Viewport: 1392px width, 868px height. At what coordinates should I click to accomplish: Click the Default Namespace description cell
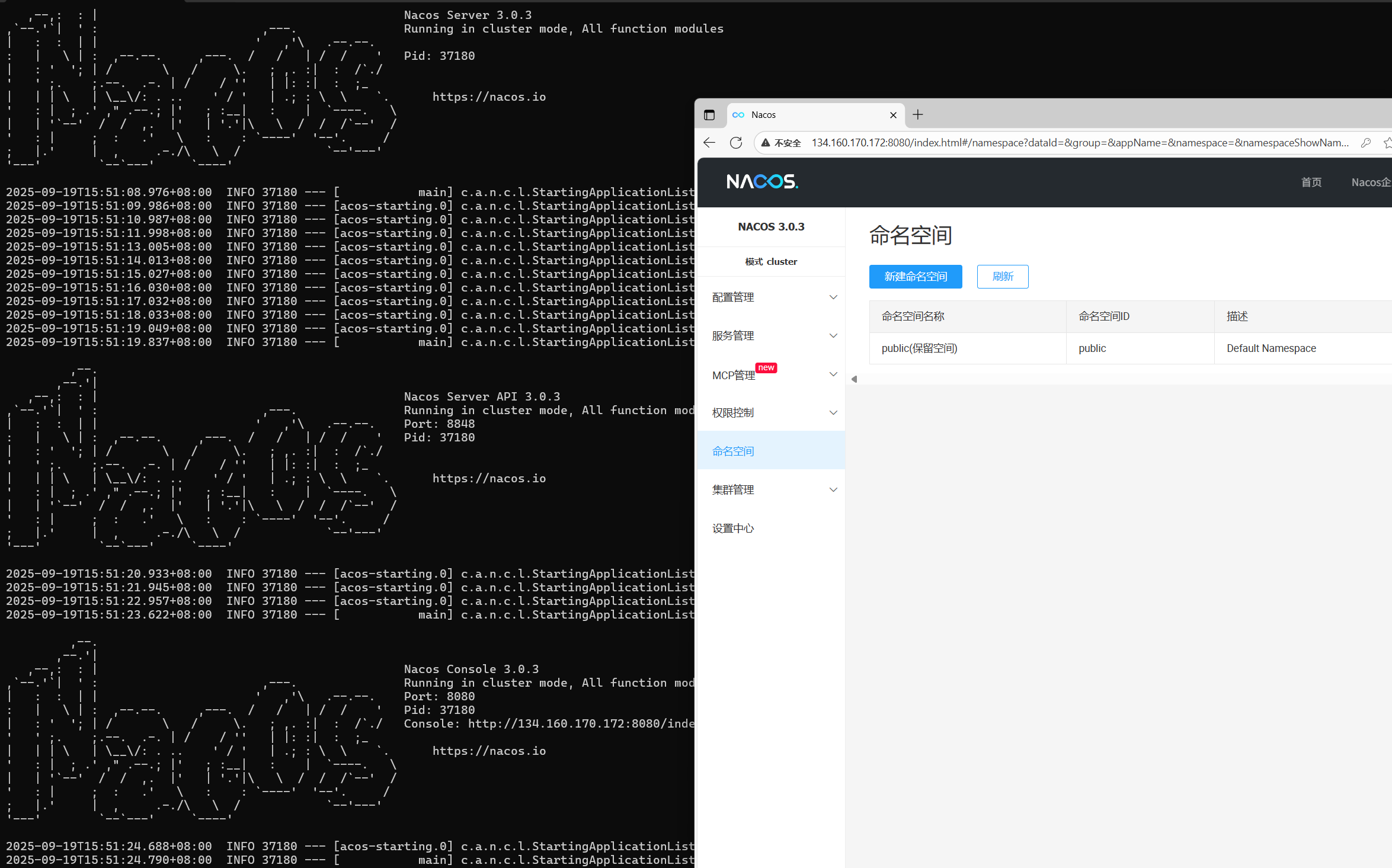tap(1303, 348)
